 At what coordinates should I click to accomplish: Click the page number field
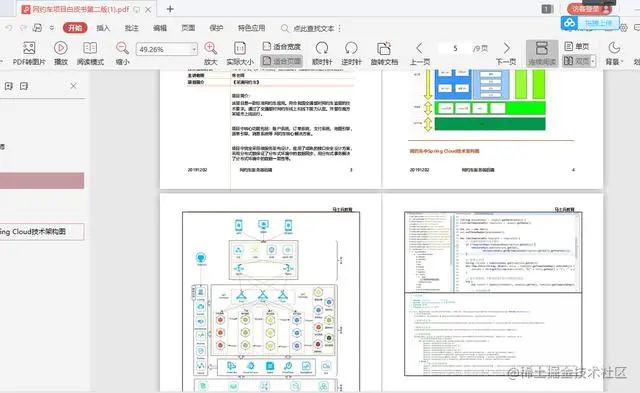pyautogui.click(x=455, y=49)
